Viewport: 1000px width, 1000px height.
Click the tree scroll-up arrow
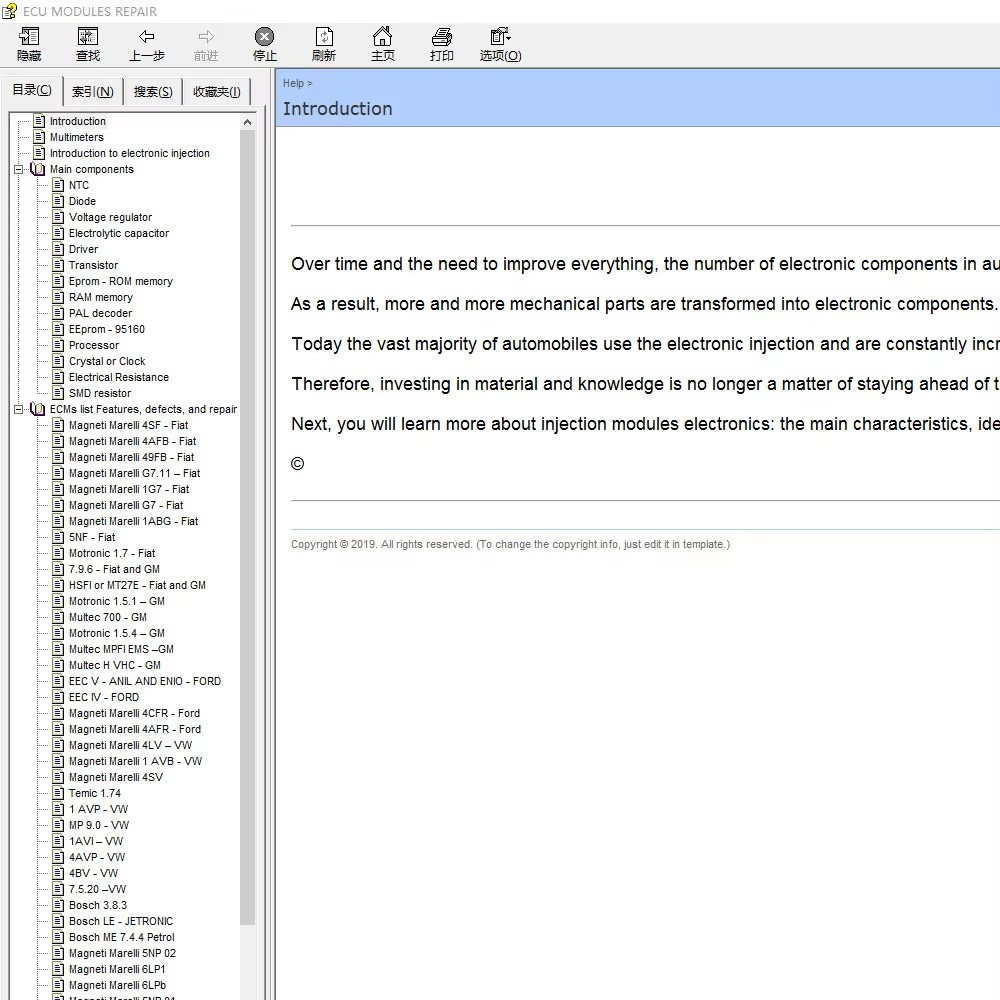pos(247,122)
